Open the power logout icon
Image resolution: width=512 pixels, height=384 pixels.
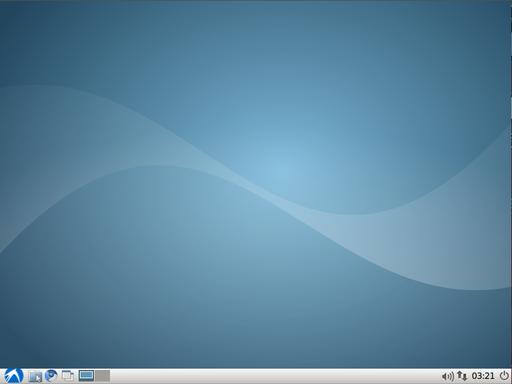504,376
